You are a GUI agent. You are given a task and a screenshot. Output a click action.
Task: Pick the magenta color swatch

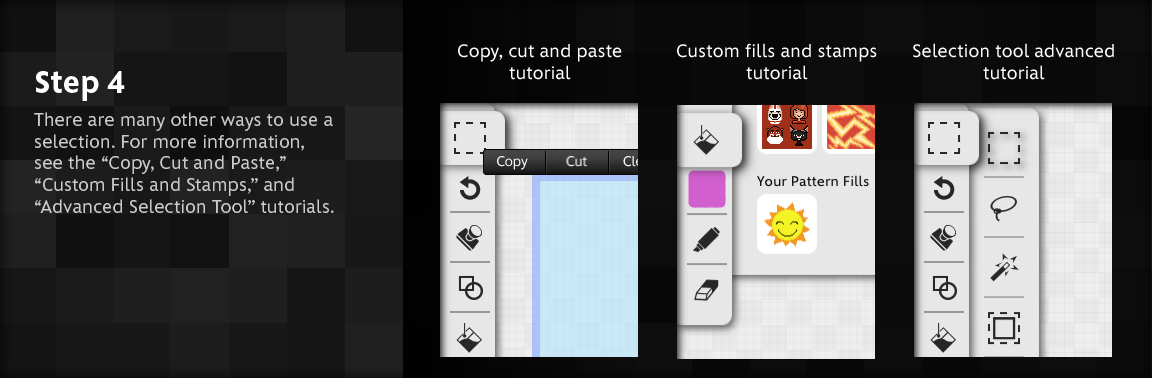click(x=707, y=189)
